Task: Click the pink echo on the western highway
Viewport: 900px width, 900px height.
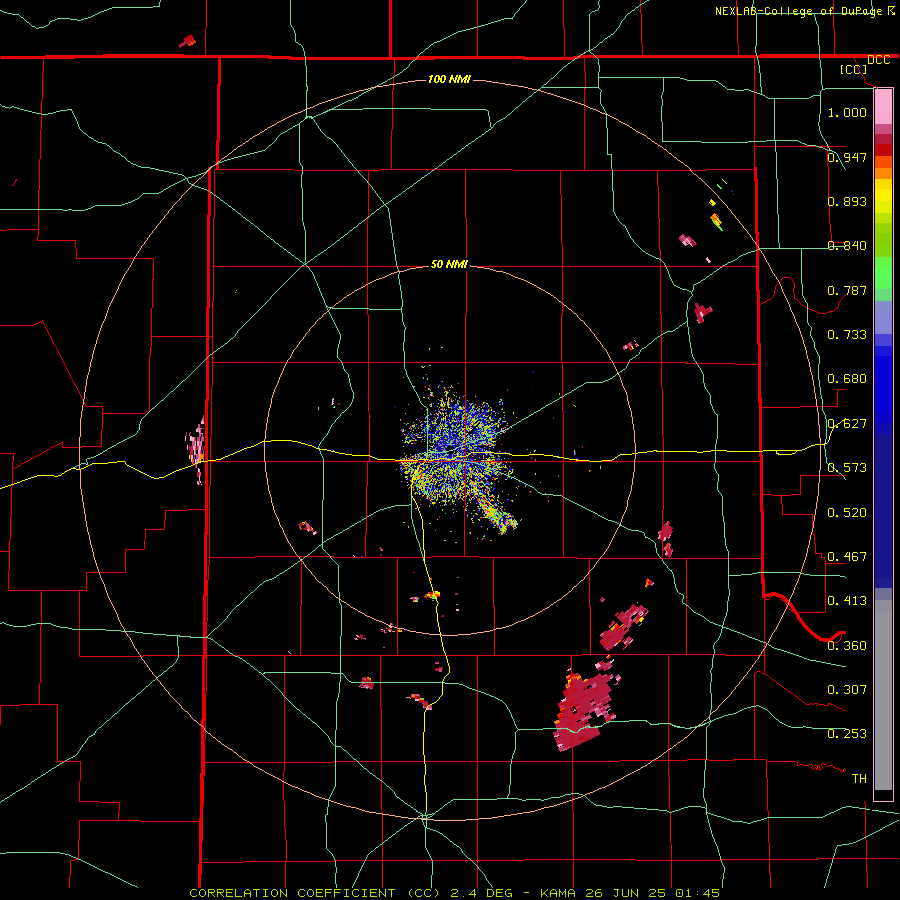Action: tap(196, 448)
